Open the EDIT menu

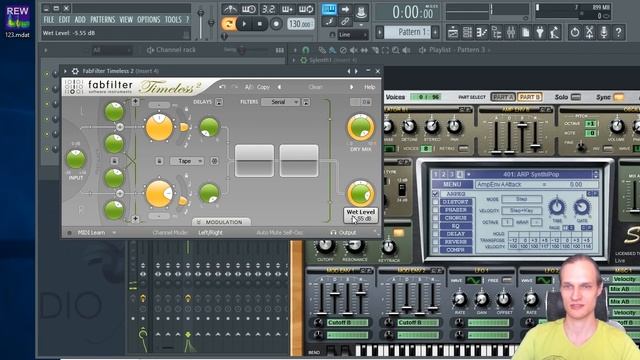click(x=64, y=19)
